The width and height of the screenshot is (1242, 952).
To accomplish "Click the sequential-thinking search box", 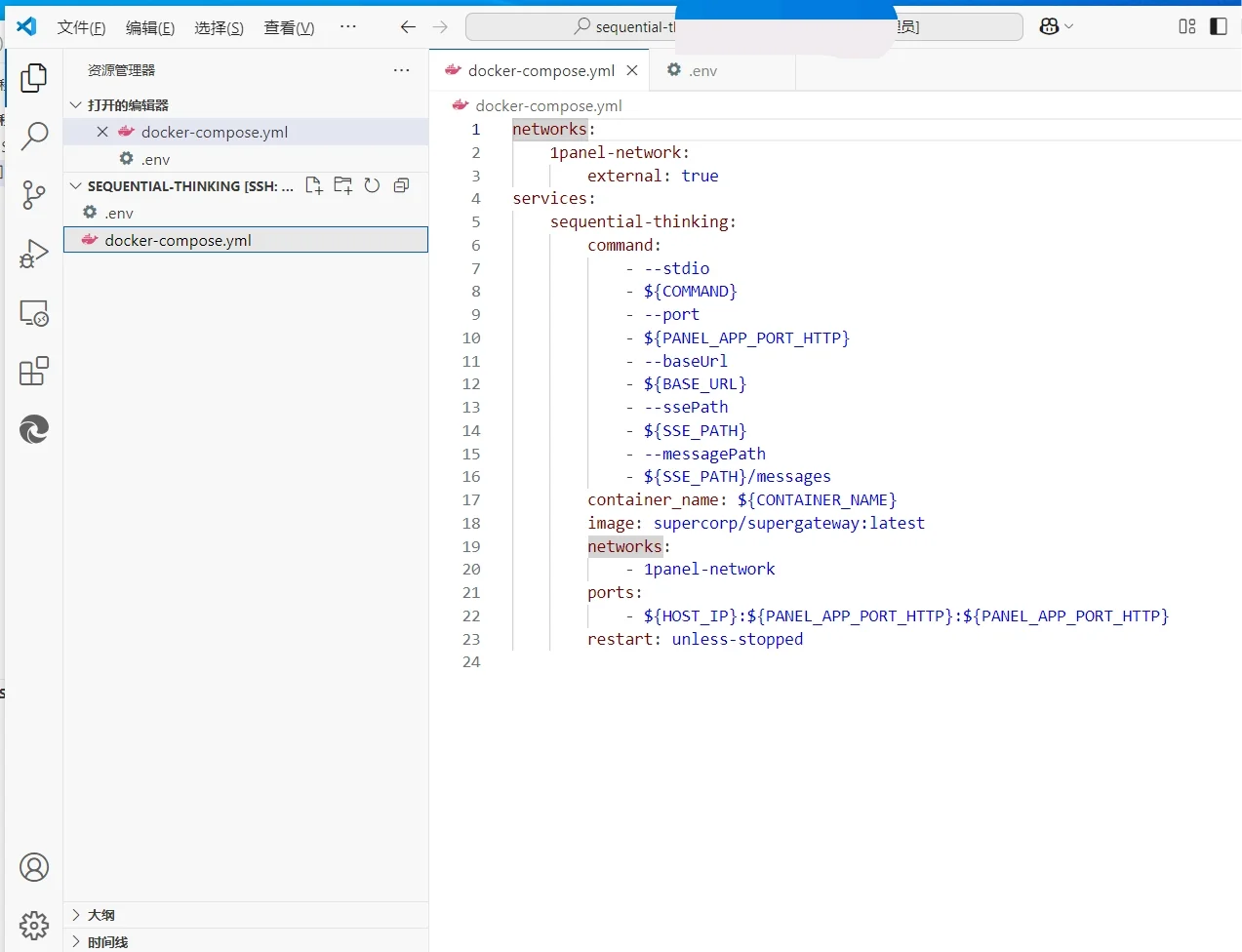I will 605,26.
